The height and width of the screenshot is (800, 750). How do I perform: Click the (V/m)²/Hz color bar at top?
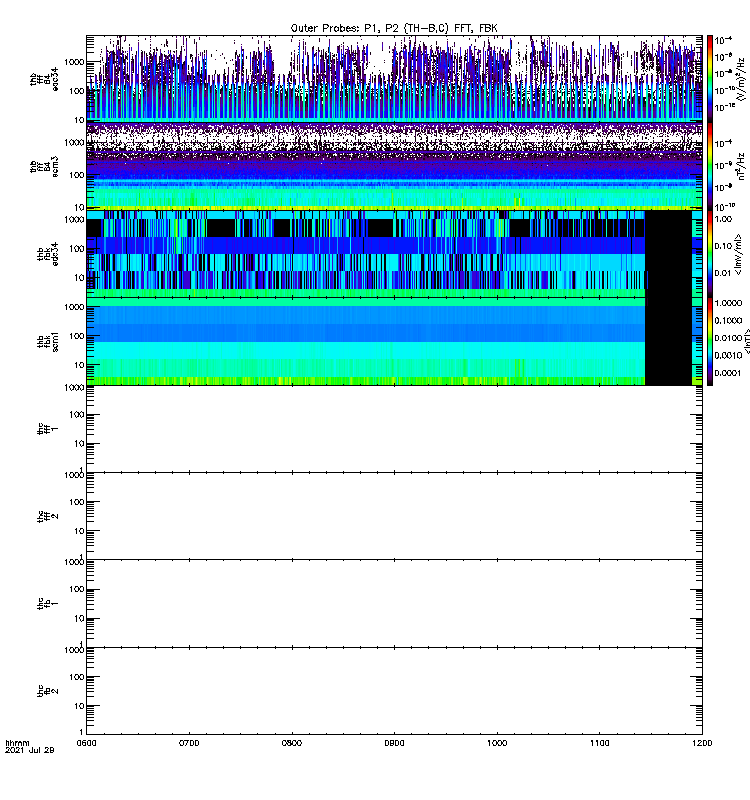(710, 78)
